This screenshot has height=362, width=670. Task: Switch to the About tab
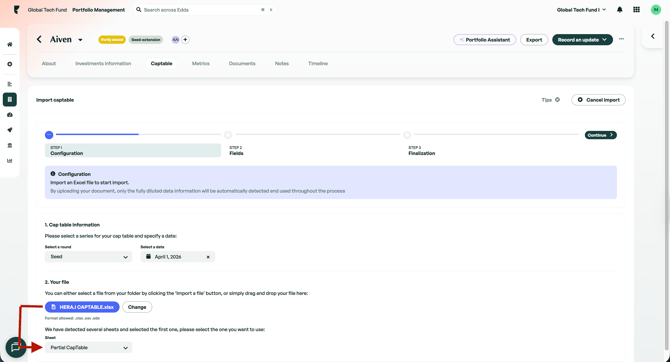coord(49,63)
